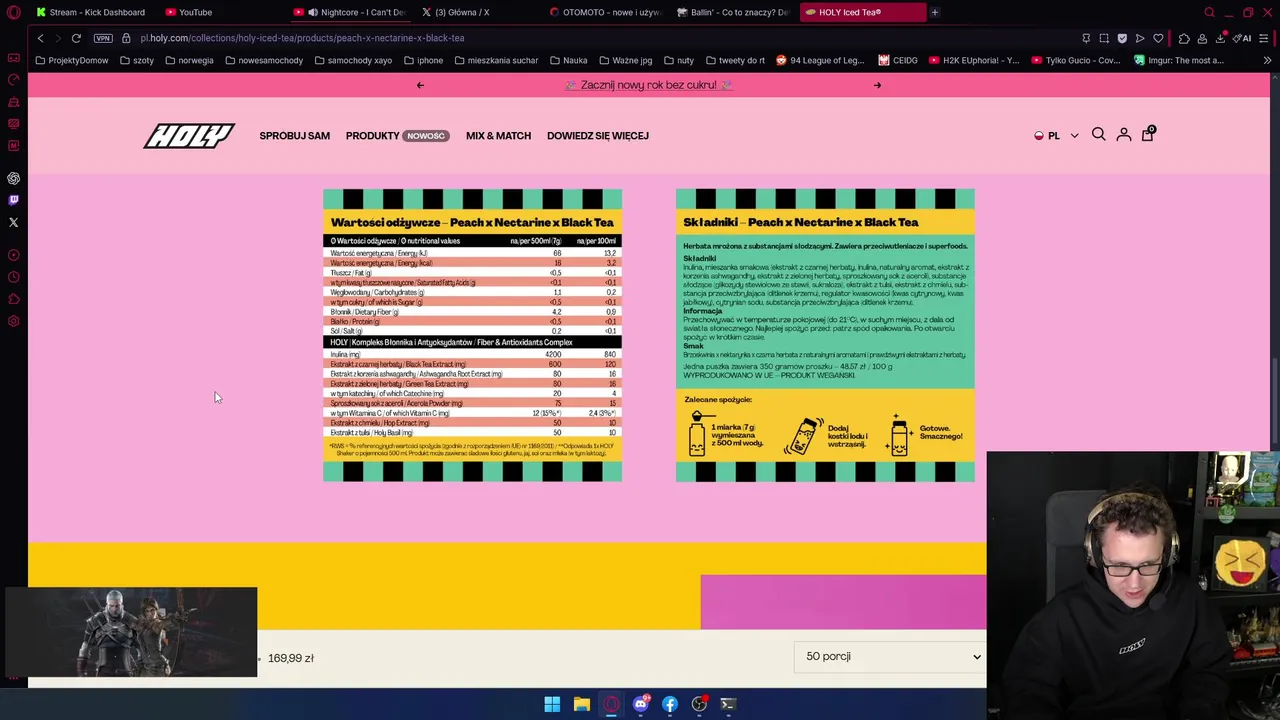Viewport: 1280px width, 720px height.
Task: Show more bookmarks with the double chevron
Action: click(1267, 60)
